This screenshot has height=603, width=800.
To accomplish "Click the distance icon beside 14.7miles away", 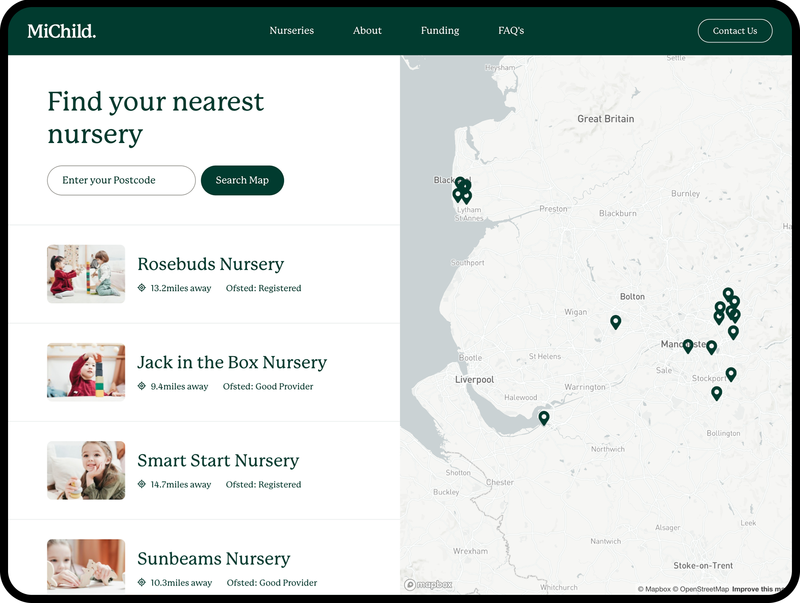I will (142, 484).
